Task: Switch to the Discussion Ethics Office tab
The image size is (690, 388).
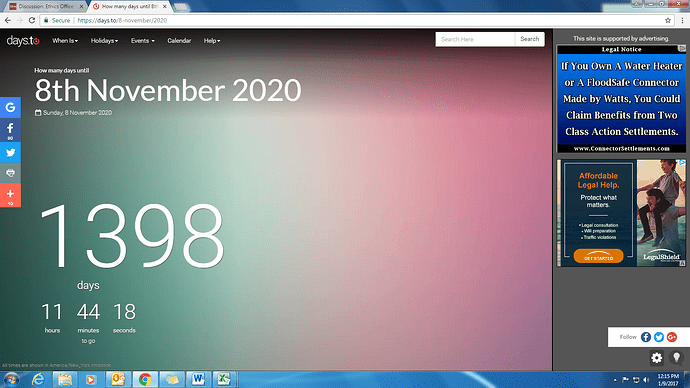Action: tap(46, 7)
